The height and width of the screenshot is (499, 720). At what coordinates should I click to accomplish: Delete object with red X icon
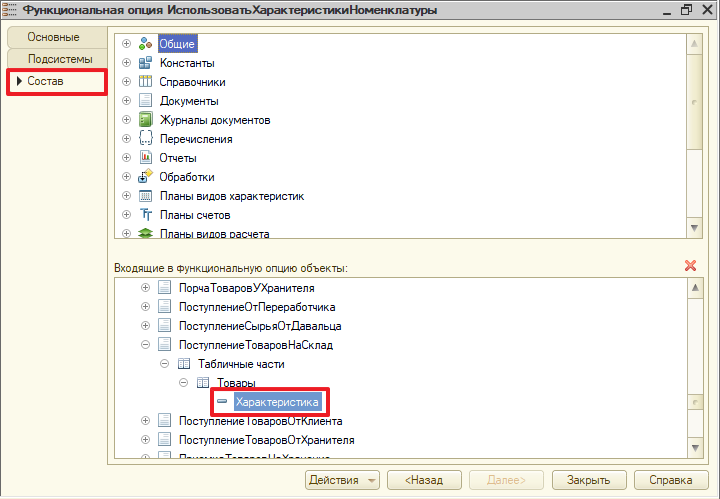pos(690,265)
